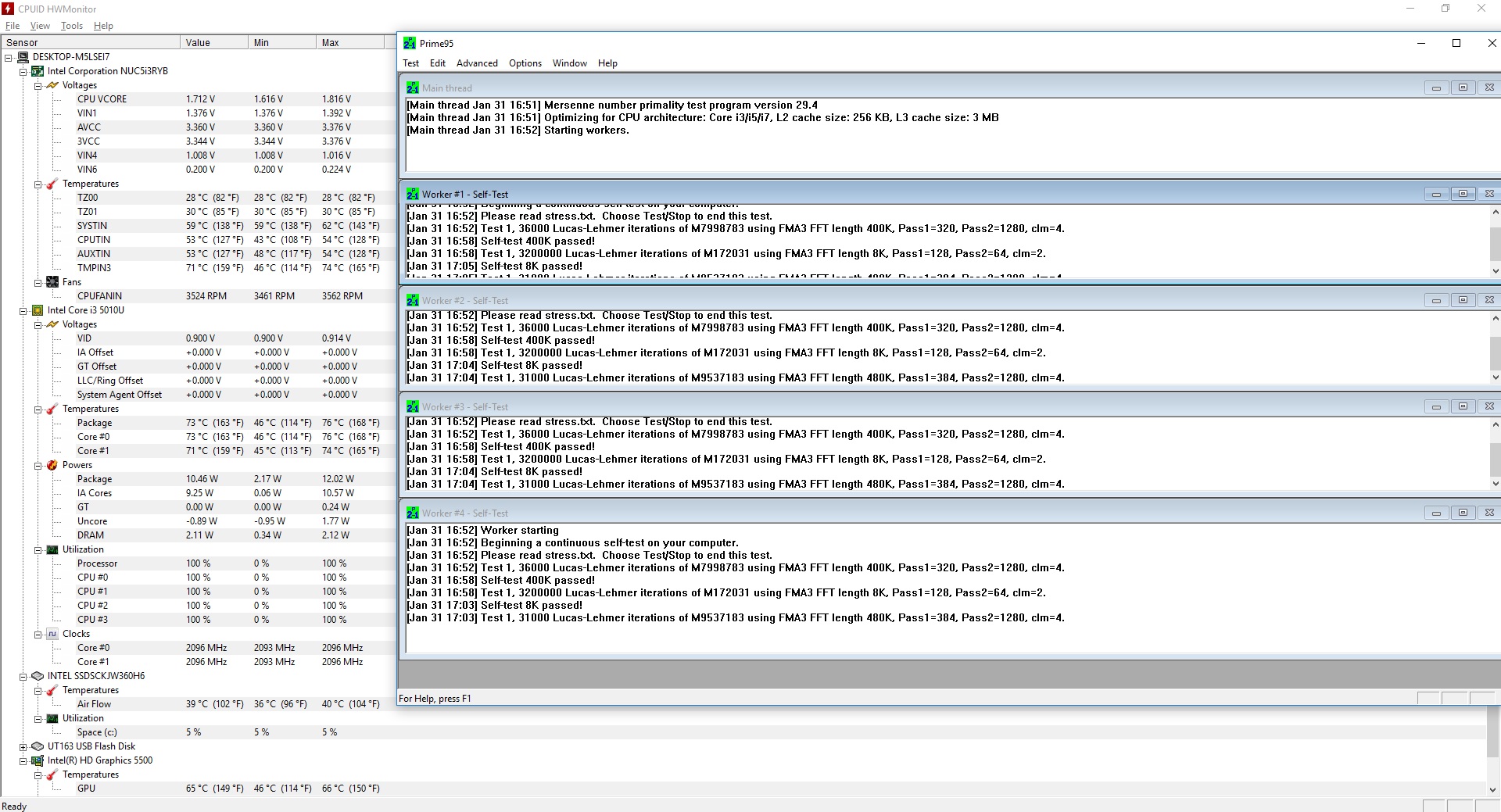This screenshot has height=812, width=1501.
Task: Click the CPU Utilization category icon
Action: pyautogui.click(x=52, y=549)
